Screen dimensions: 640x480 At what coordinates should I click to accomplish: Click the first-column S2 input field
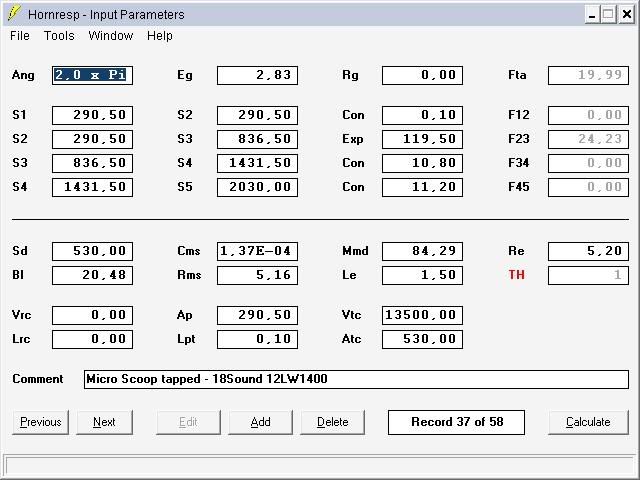coord(92,139)
